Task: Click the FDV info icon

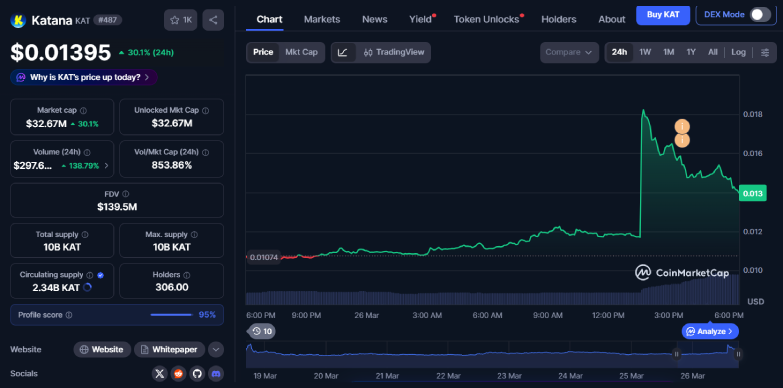Action: click(x=126, y=194)
